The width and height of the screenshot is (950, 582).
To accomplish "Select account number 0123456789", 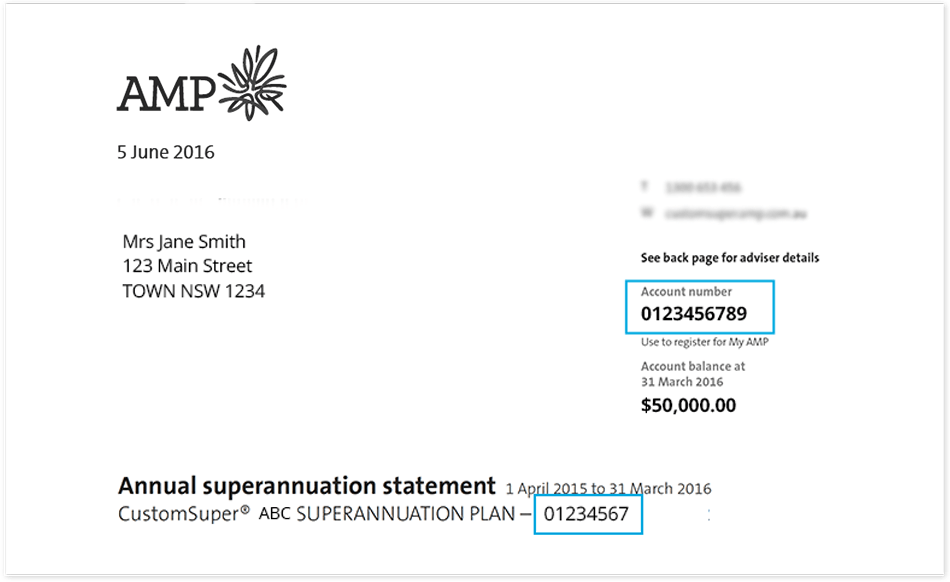I will click(694, 314).
